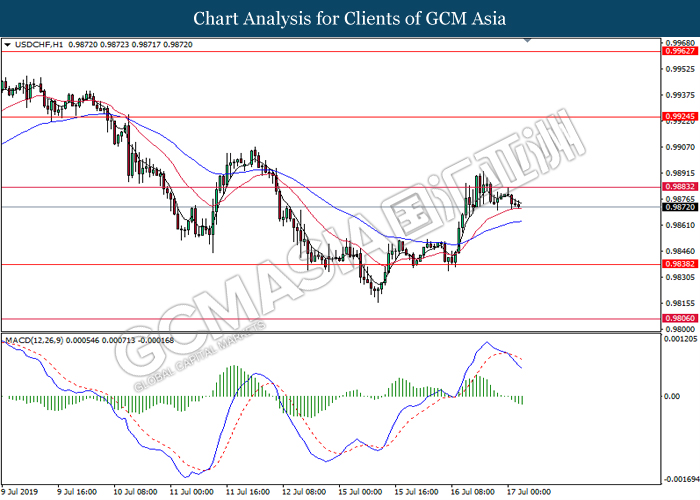Click the '10 Jul 08:00' time label

pos(135,492)
